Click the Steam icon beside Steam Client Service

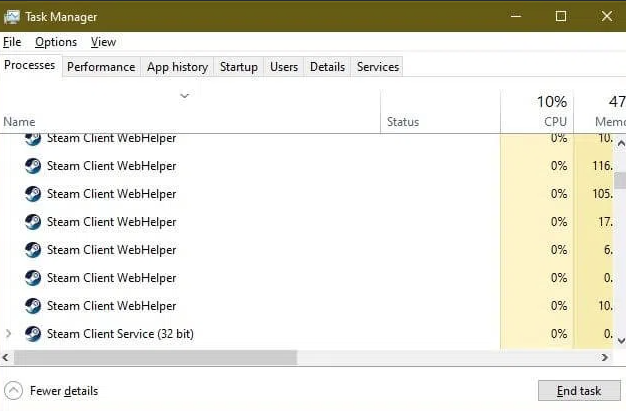(33, 334)
